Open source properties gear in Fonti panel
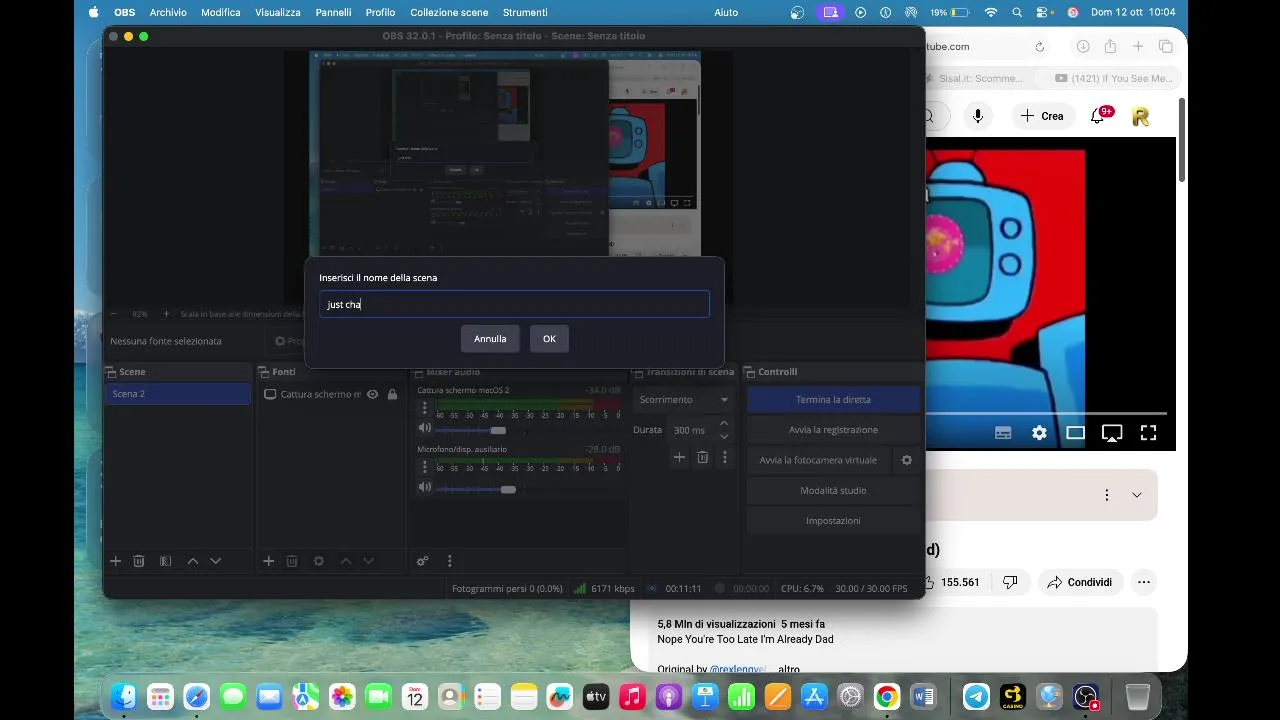This screenshot has height=720, width=1280. 319,561
